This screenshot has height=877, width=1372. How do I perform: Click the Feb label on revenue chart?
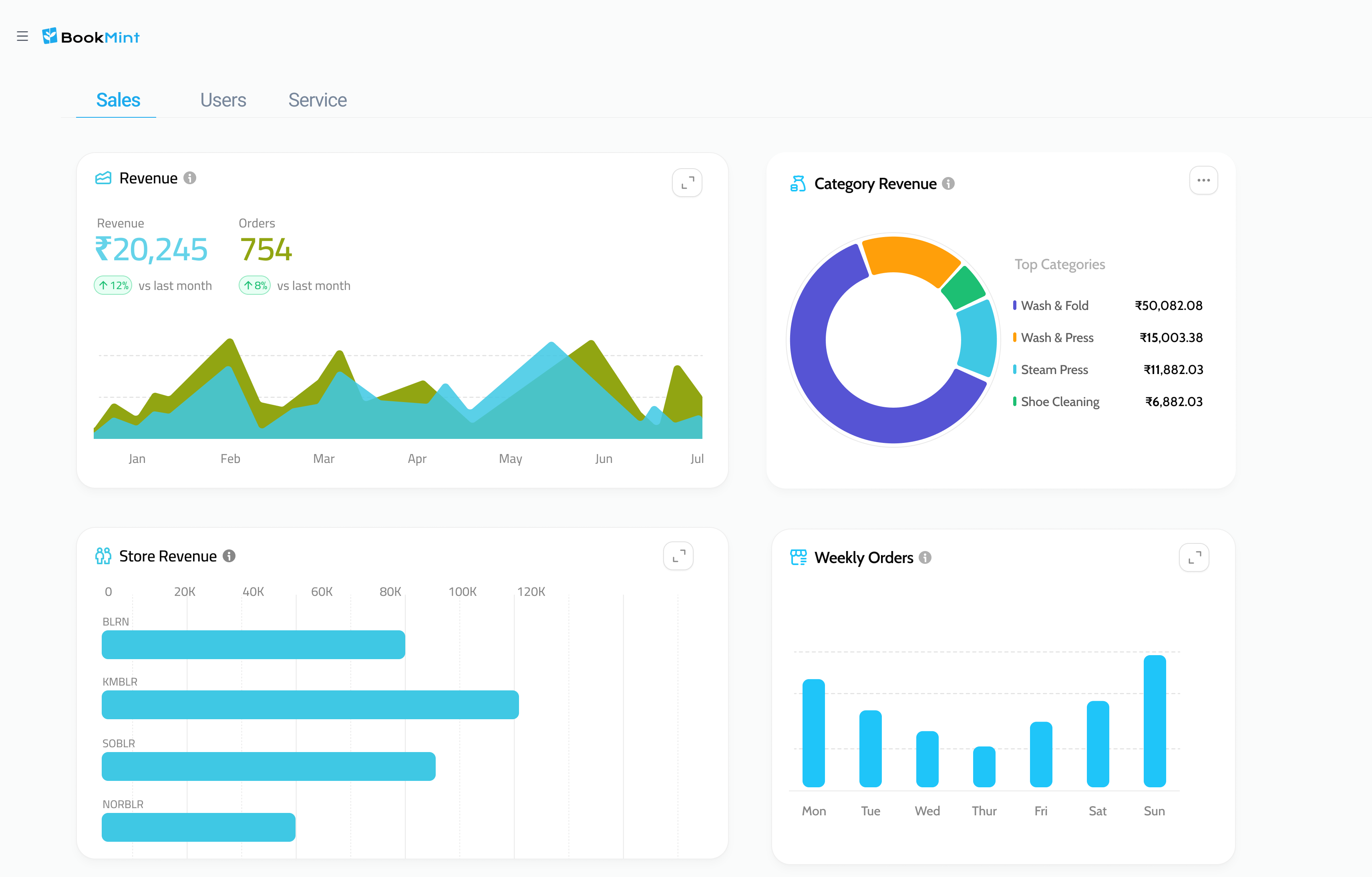(230, 459)
